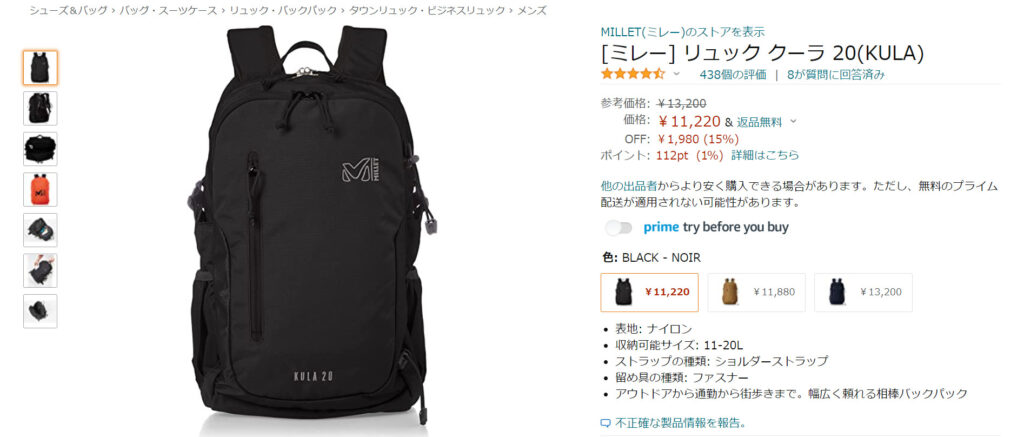Open the リュック・バックパック breadcrumb
This screenshot has width=1024, height=437.
point(283,10)
